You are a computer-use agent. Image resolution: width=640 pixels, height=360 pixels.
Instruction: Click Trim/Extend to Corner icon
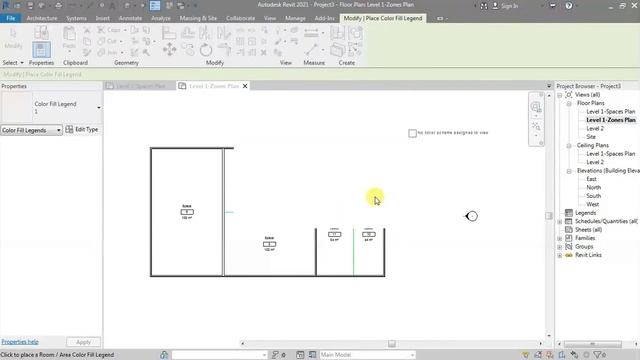click(x=224, y=50)
